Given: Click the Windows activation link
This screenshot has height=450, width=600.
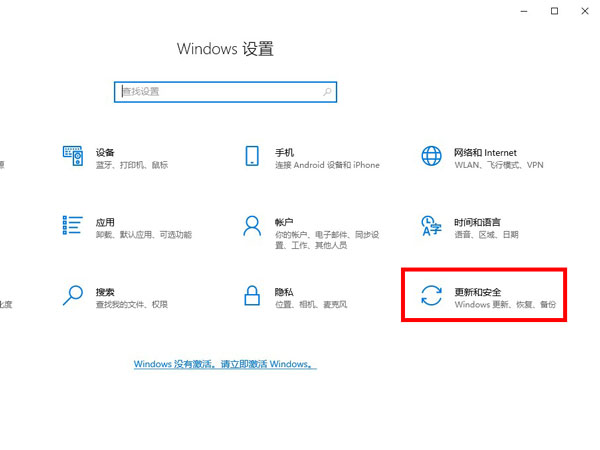Looking at the screenshot, I should tap(225, 364).
